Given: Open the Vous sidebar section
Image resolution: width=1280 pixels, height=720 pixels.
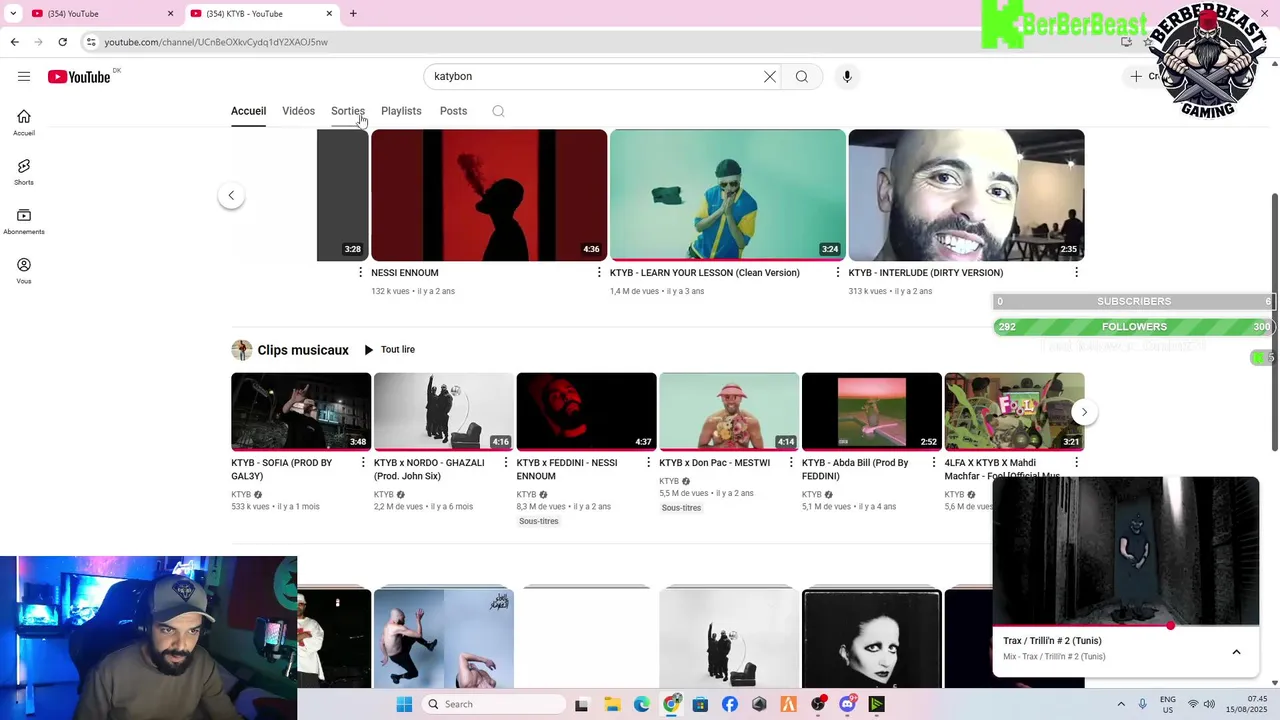Looking at the screenshot, I should point(24,271).
